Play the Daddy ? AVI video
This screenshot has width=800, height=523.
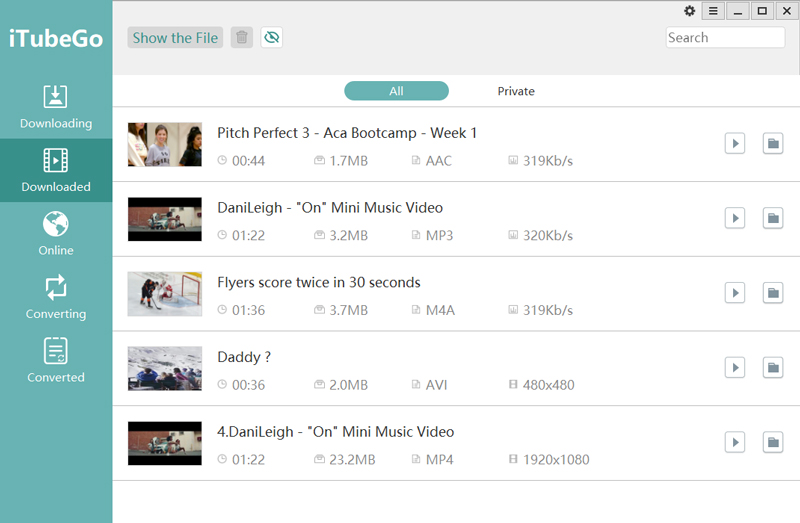(x=735, y=367)
